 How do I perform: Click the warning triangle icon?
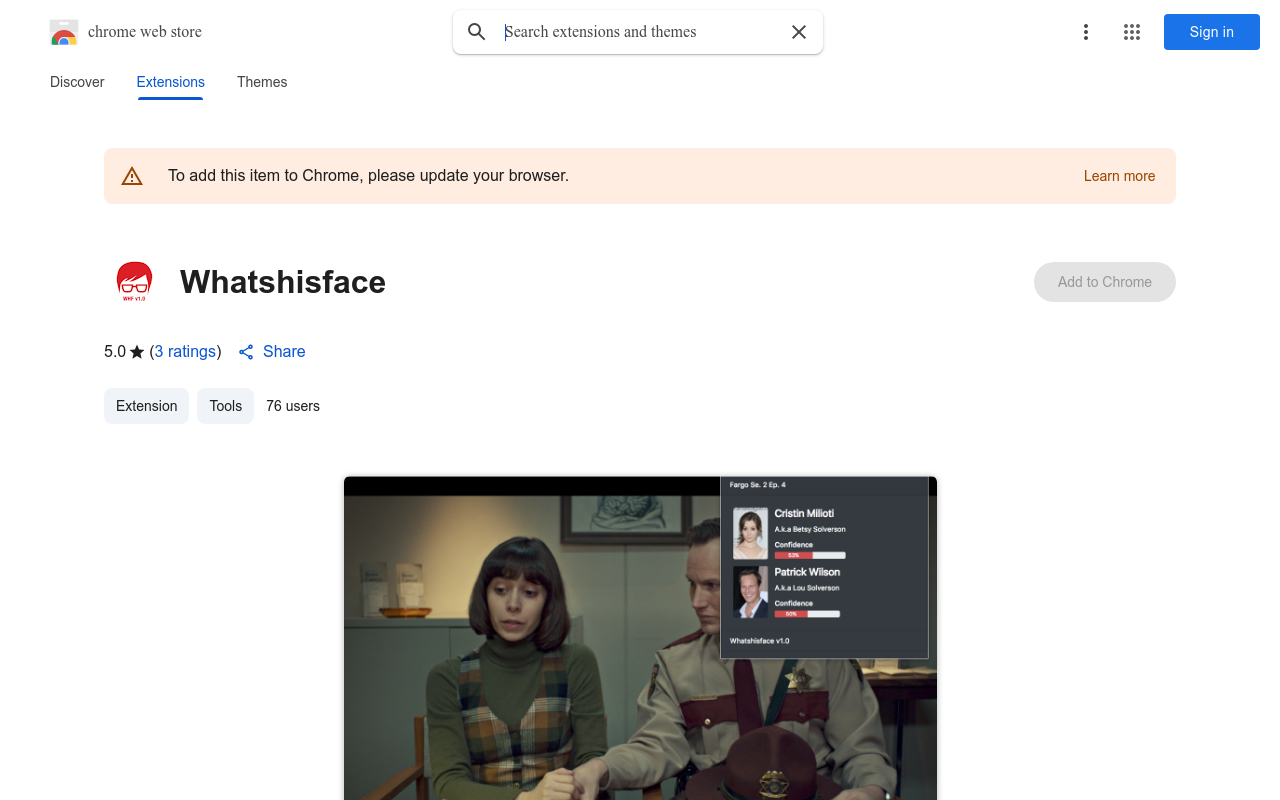[132, 176]
